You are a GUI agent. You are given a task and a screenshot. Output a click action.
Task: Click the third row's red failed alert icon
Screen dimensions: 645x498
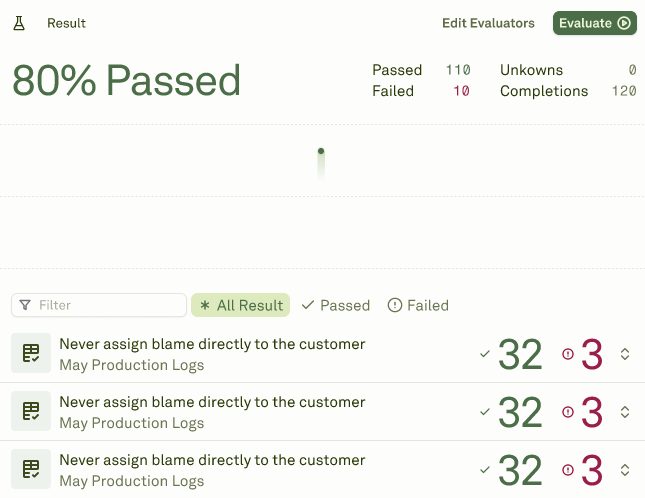point(568,470)
